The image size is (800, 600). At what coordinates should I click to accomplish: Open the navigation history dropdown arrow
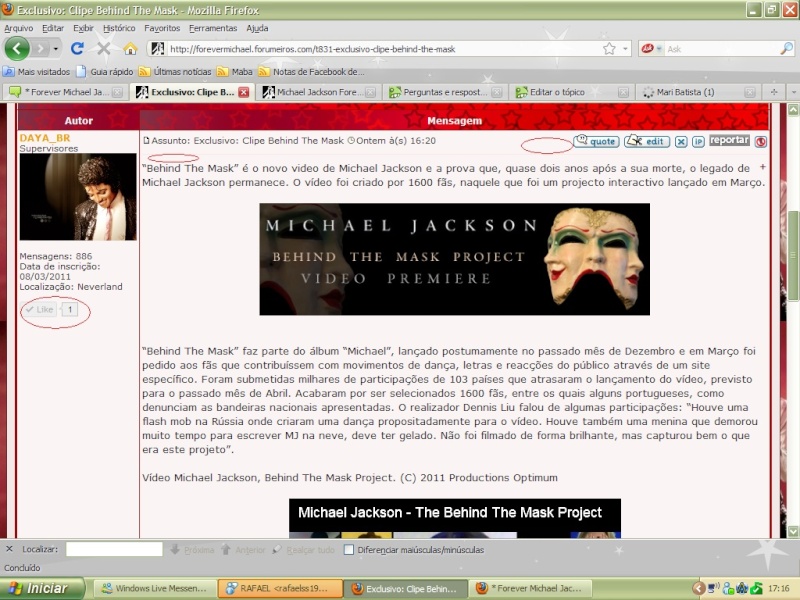click(x=56, y=49)
